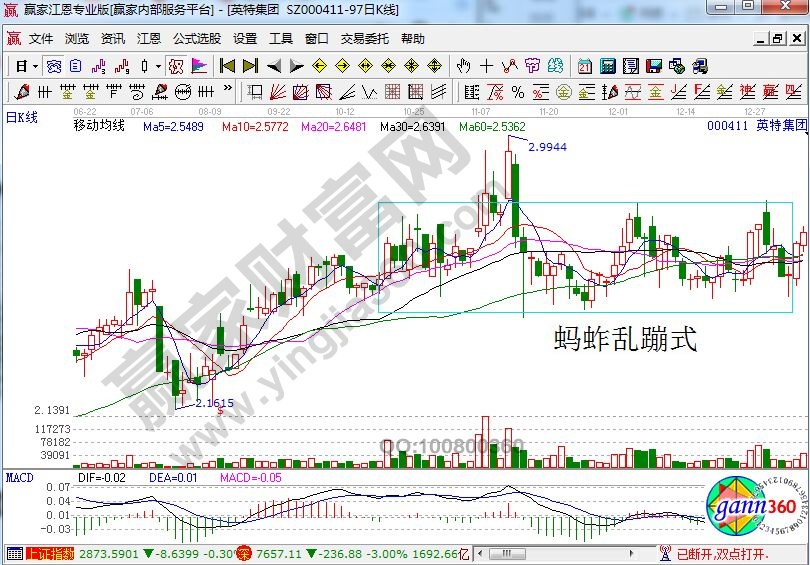Click the crosshair cursor tool
810x565 pixels.
pos(486,66)
